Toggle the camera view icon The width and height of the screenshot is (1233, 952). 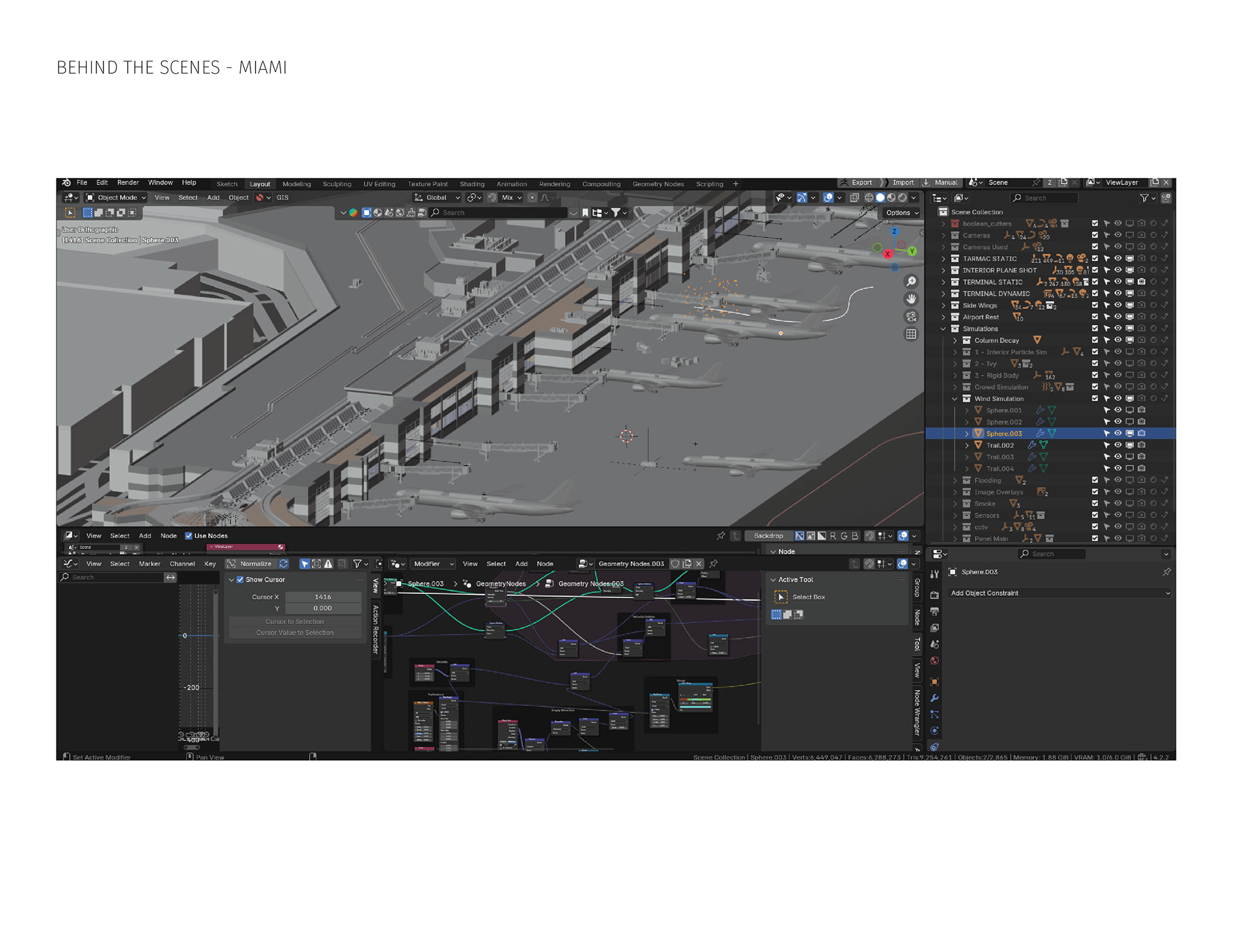911,316
